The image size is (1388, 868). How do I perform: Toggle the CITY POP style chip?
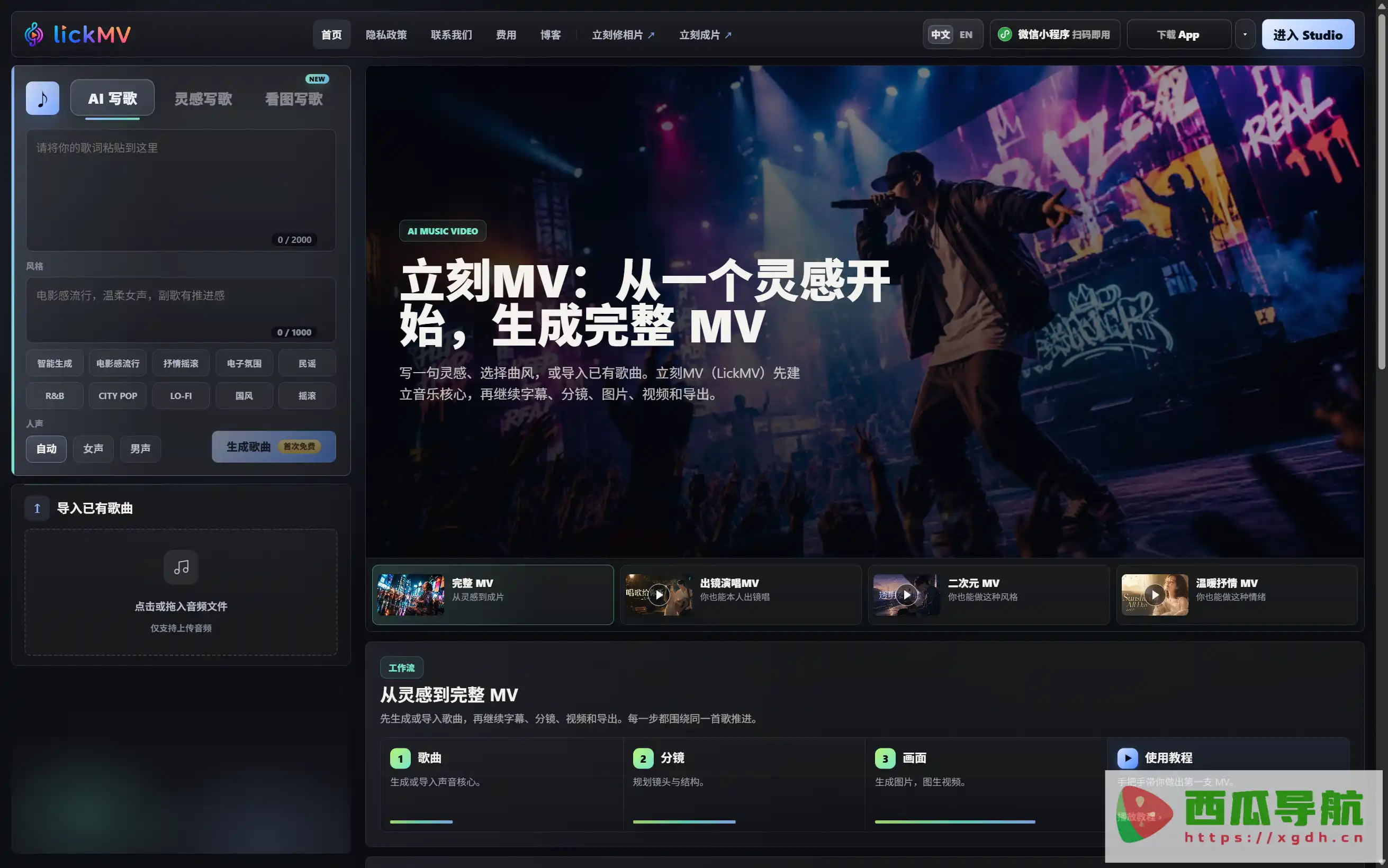coord(118,395)
